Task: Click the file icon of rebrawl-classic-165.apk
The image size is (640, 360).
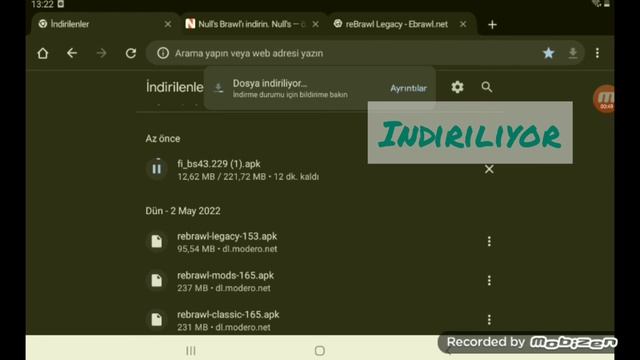Action: coord(157,320)
